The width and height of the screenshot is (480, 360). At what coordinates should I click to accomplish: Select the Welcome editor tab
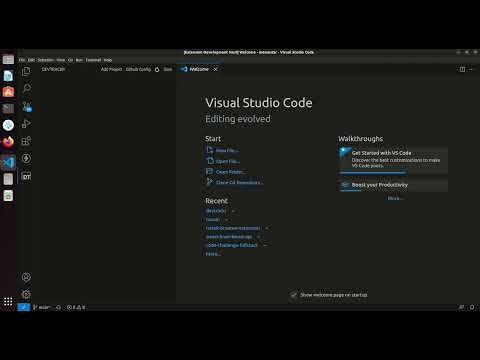click(x=199, y=69)
